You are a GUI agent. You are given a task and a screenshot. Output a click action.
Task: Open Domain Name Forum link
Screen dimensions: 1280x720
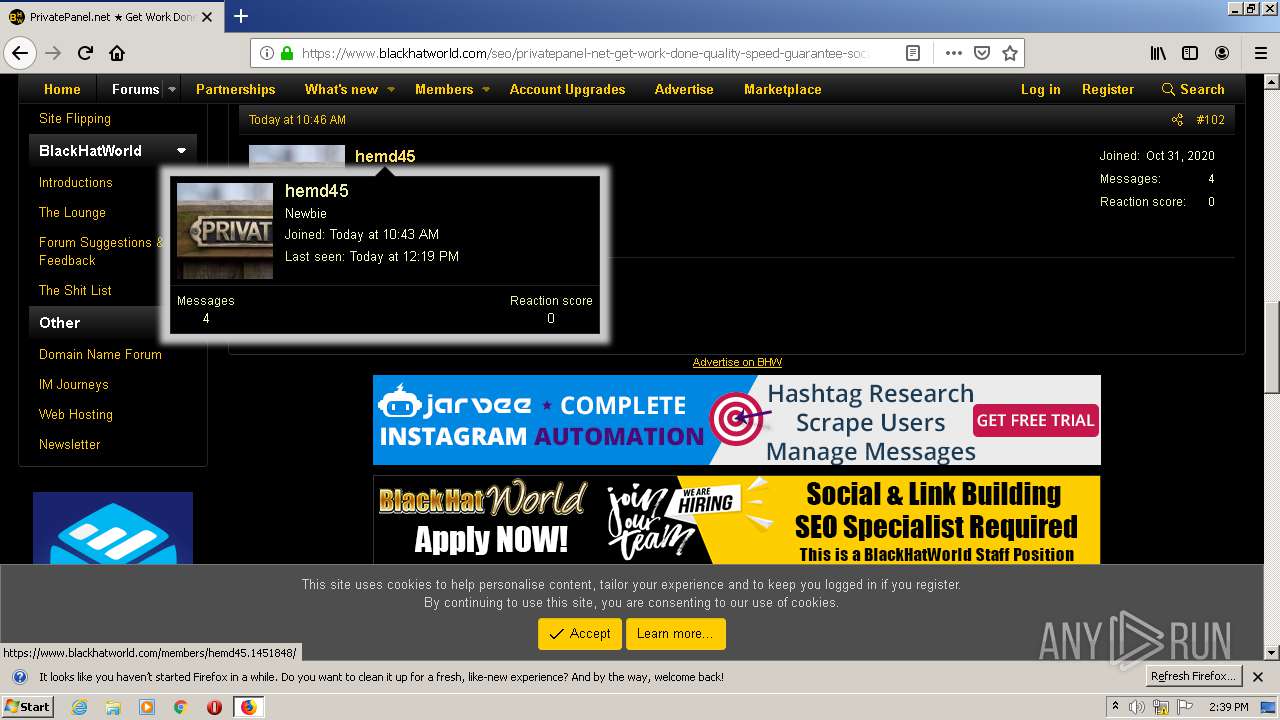coord(100,354)
